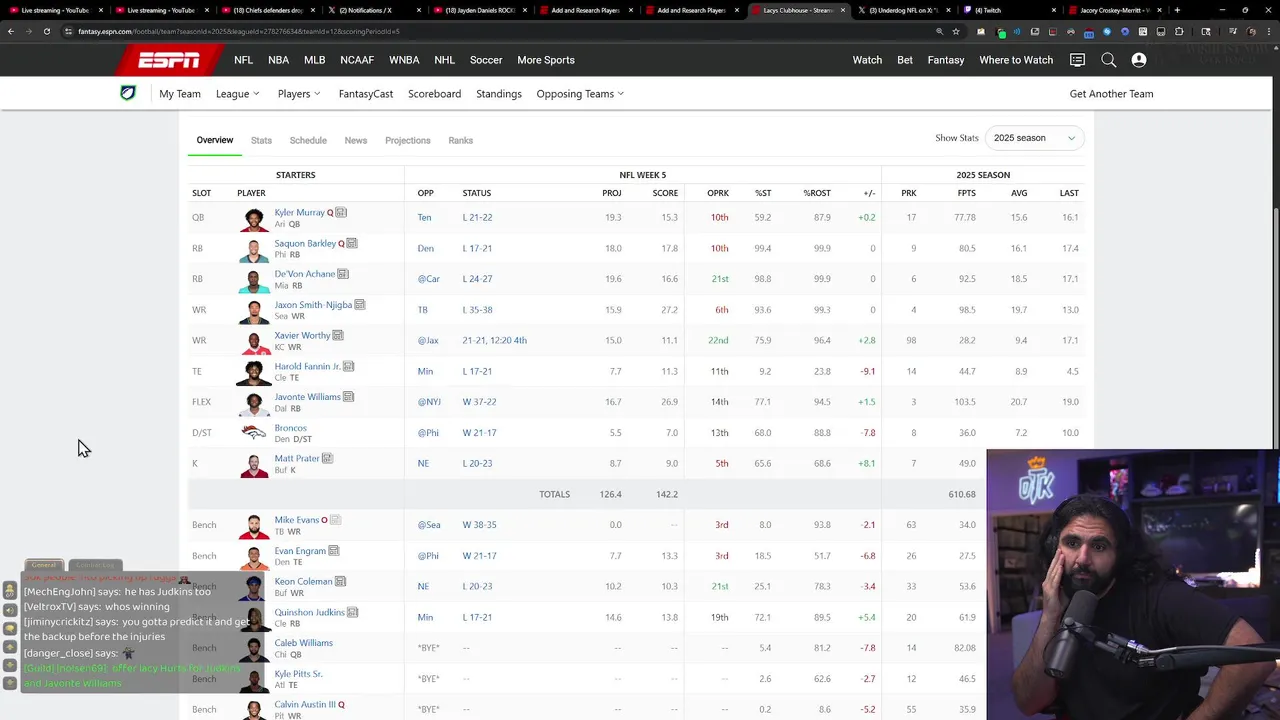Click Saquon Barkley's player headshot
The height and width of the screenshot is (720, 1280).
pos(255,249)
